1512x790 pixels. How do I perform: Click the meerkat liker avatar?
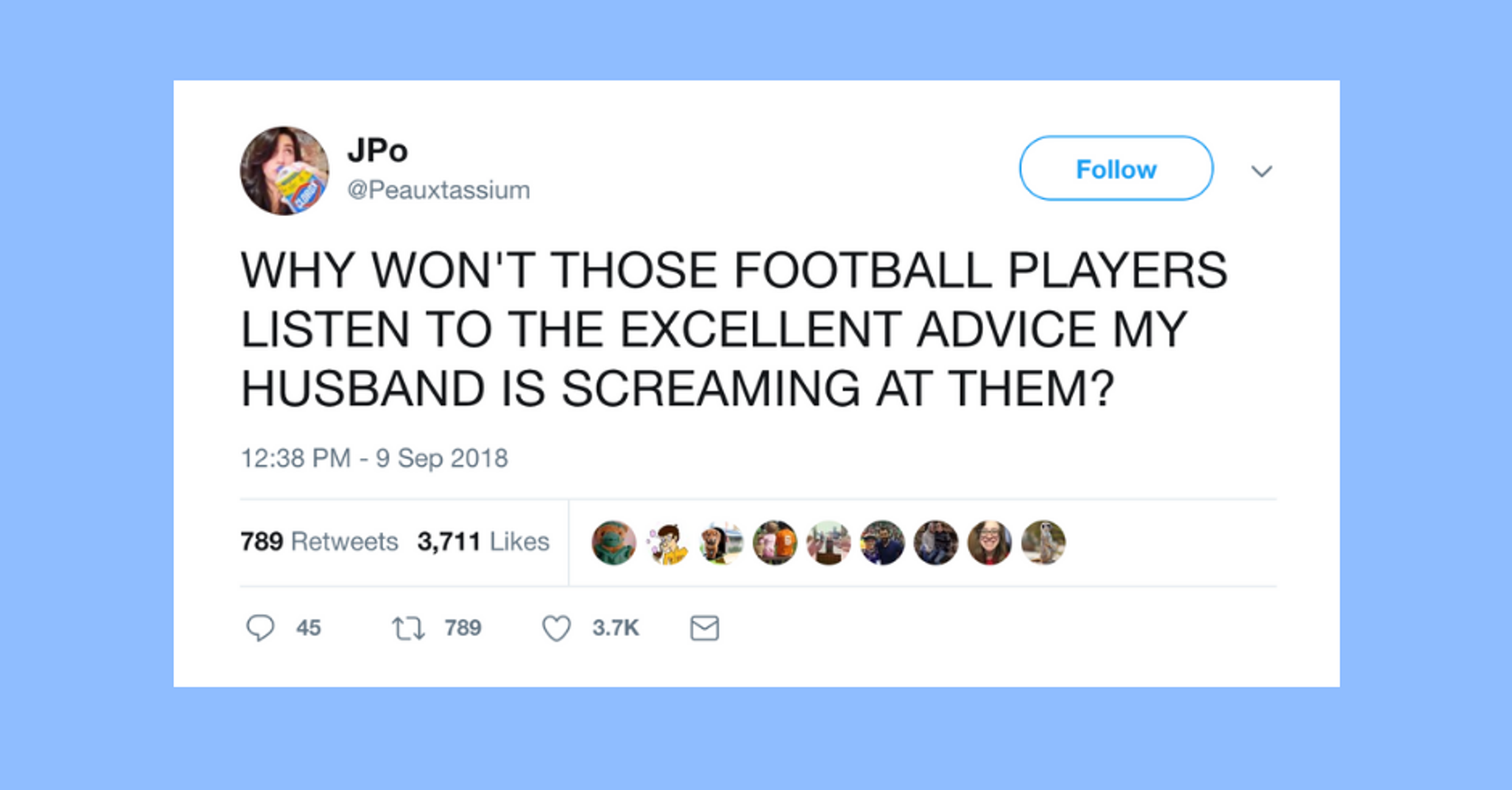1043,543
